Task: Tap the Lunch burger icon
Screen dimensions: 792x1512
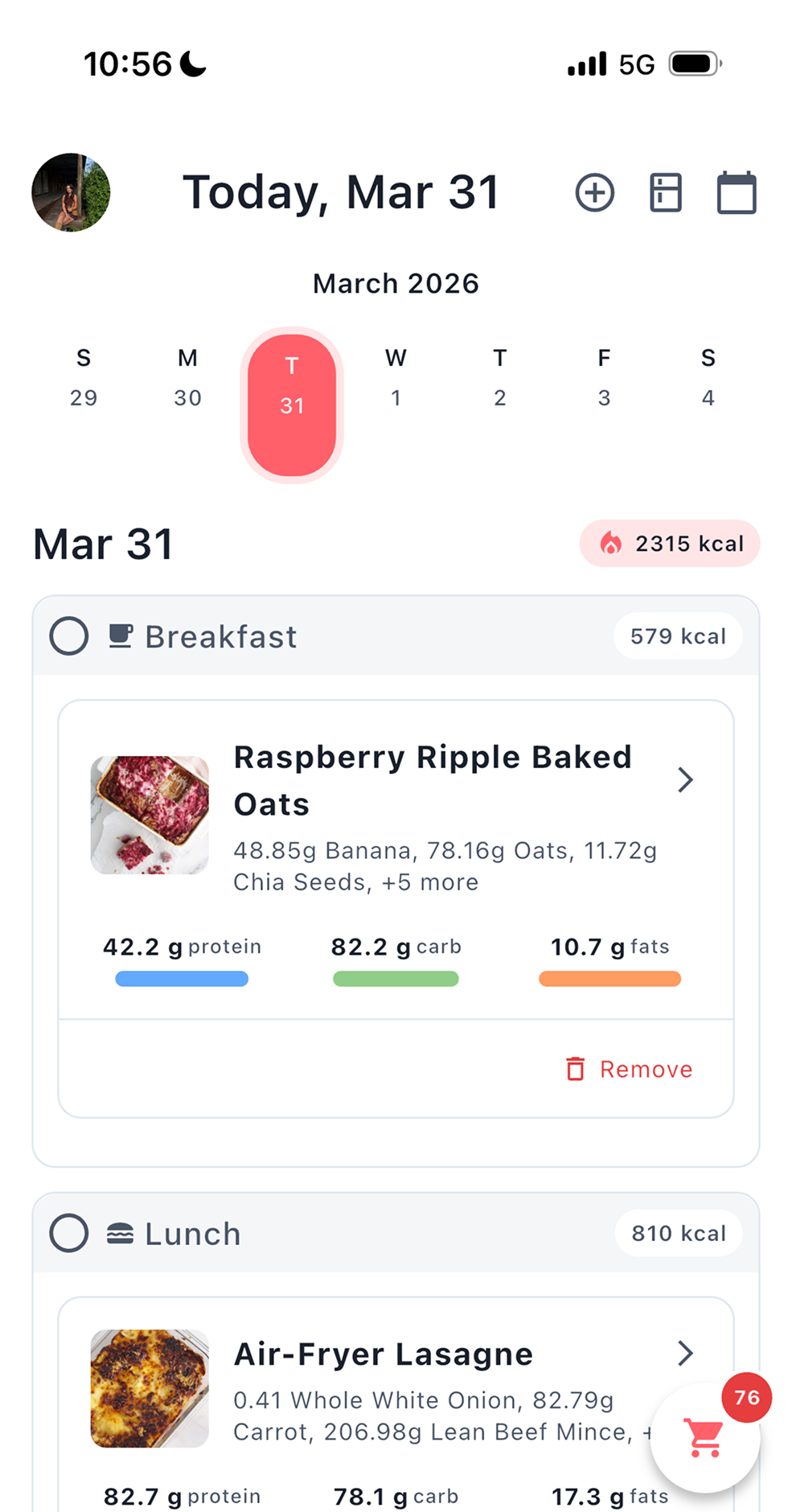Action: [121, 1234]
